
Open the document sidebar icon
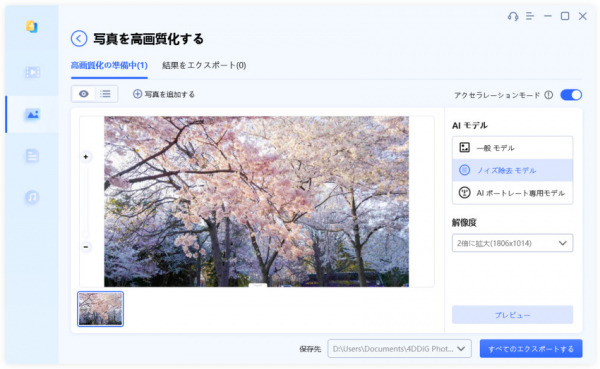pyautogui.click(x=32, y=156)
